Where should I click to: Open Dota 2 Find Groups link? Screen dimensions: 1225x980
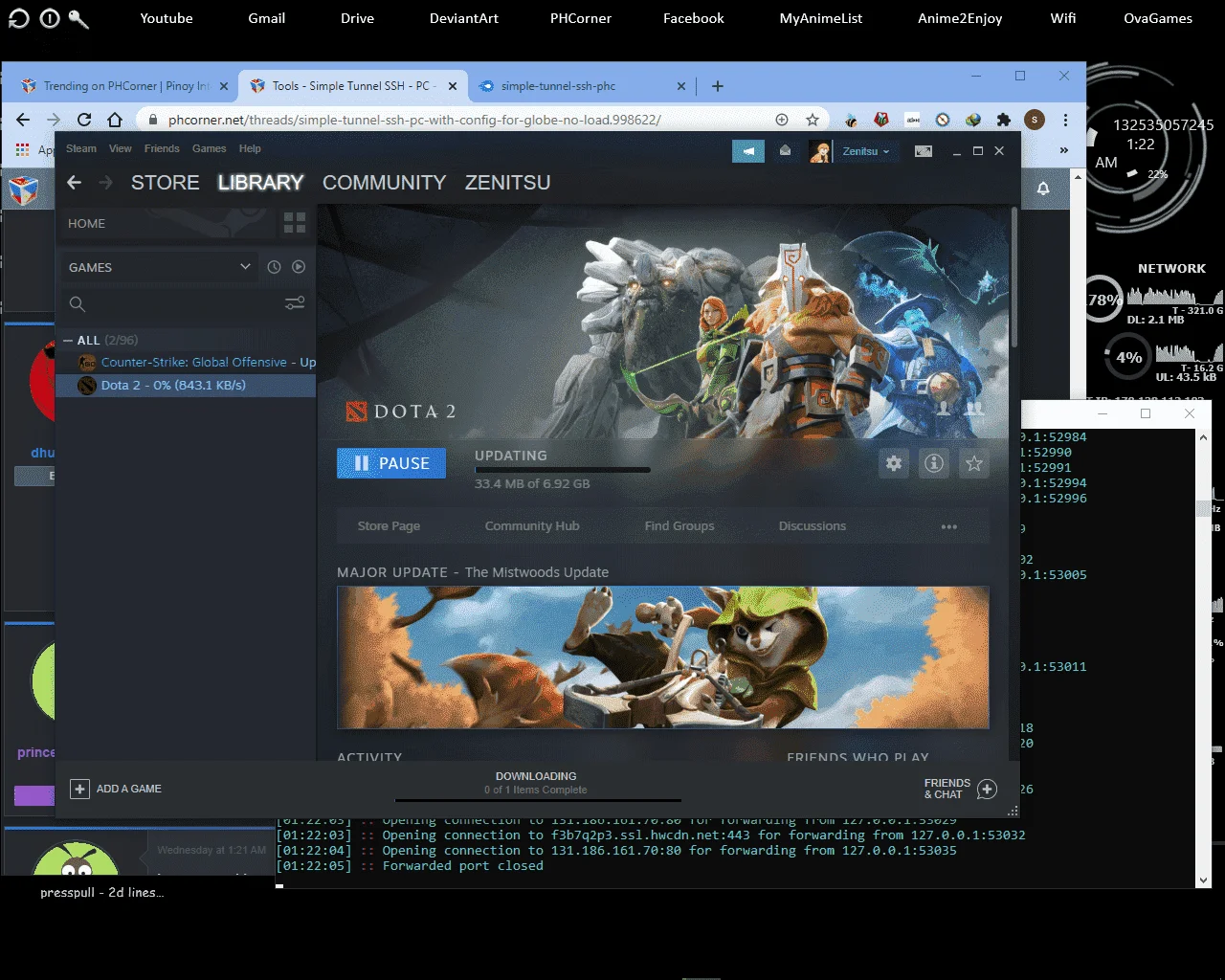click(679, 526)
